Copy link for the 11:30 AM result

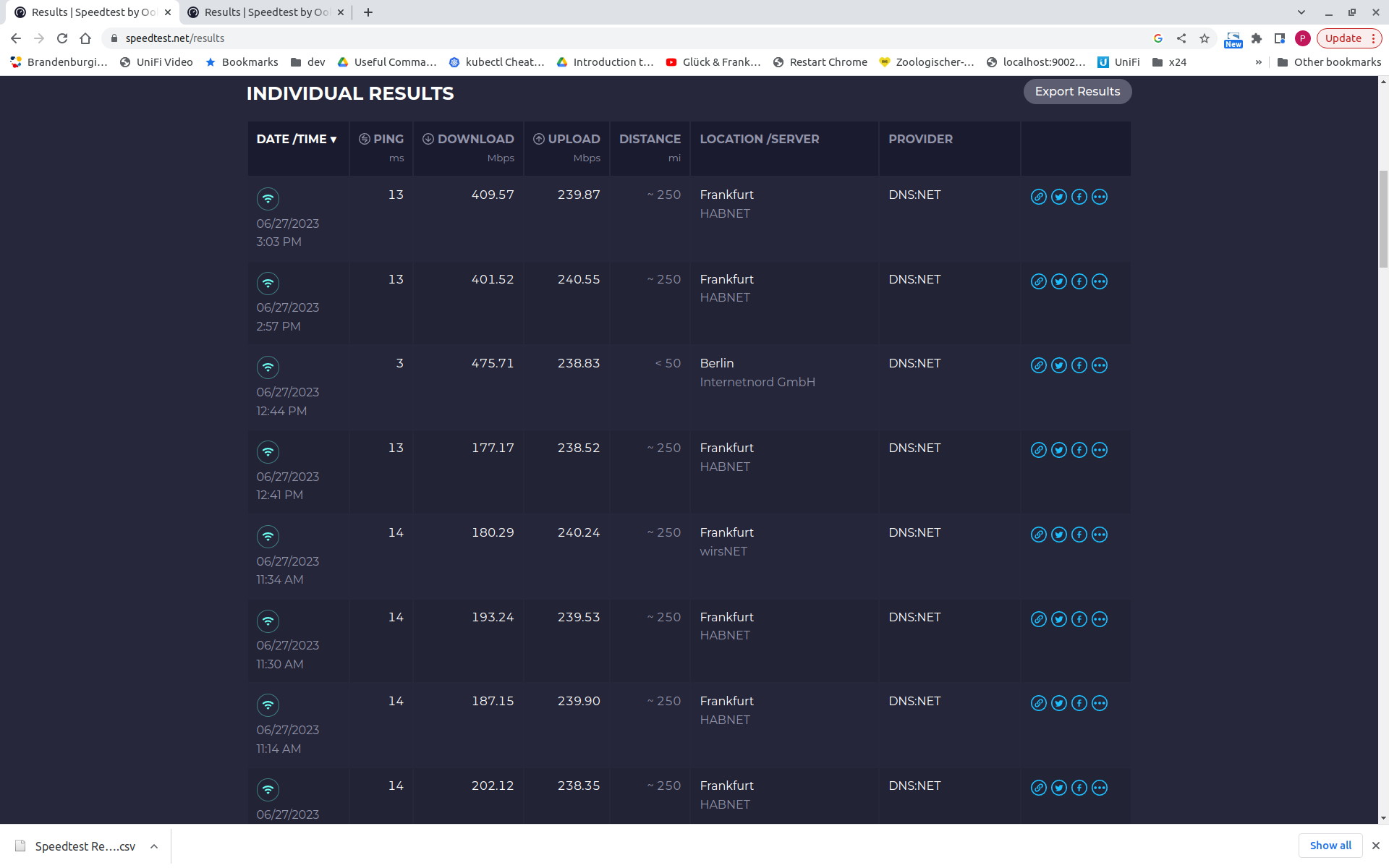click(1038, 619)
